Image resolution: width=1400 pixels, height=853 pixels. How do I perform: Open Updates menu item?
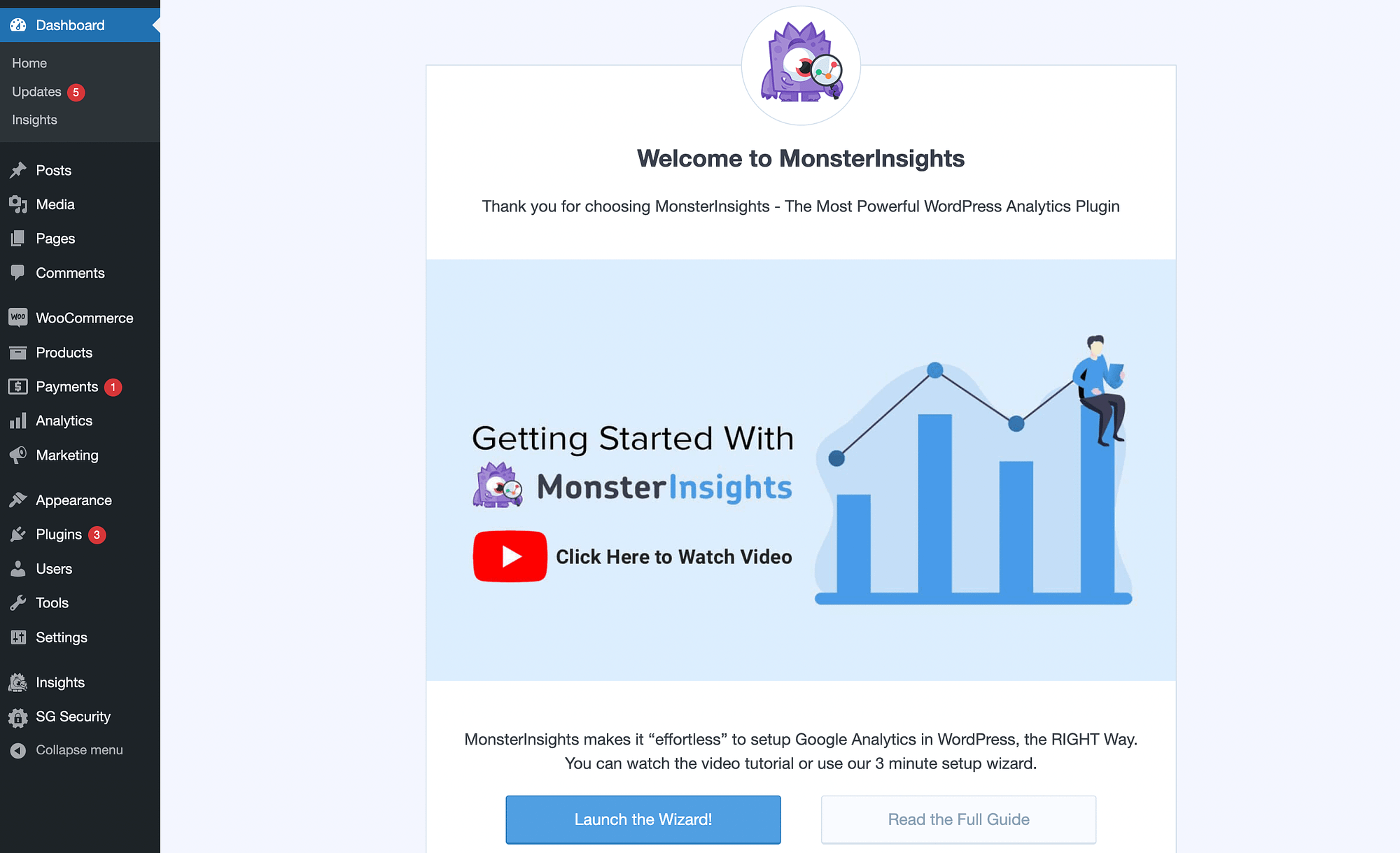coord(36,91)
